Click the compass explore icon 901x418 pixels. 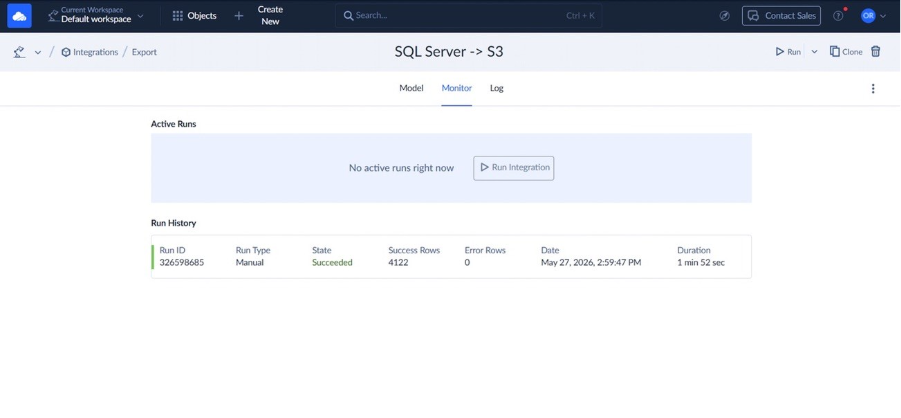click(725, 16)
